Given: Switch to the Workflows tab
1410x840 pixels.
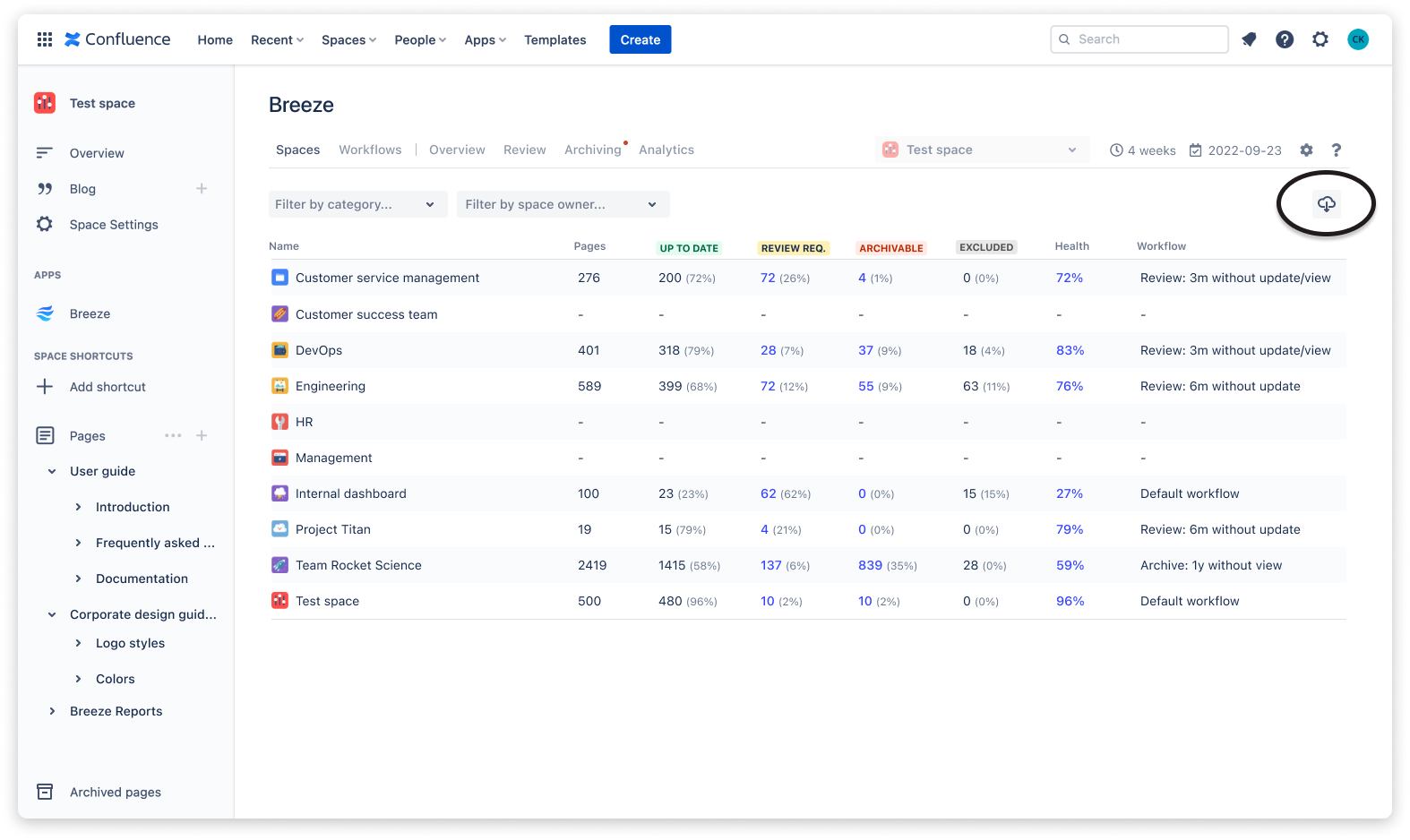Looking at the screenshot, I should point(370,150).
